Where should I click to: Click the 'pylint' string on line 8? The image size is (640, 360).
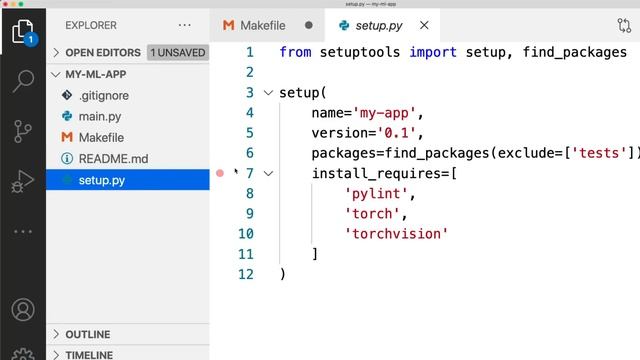coord(376,193)
